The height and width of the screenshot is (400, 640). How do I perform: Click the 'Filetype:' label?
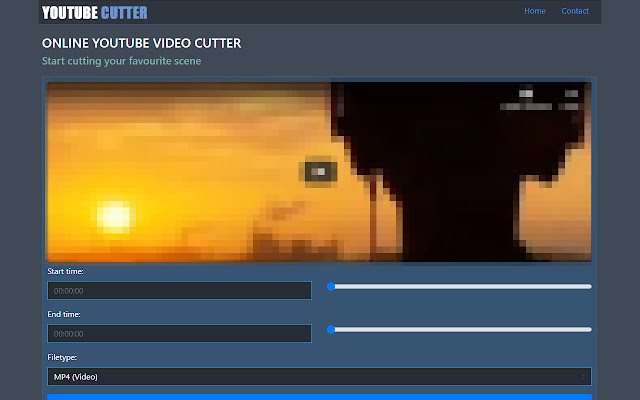(62, 357)
